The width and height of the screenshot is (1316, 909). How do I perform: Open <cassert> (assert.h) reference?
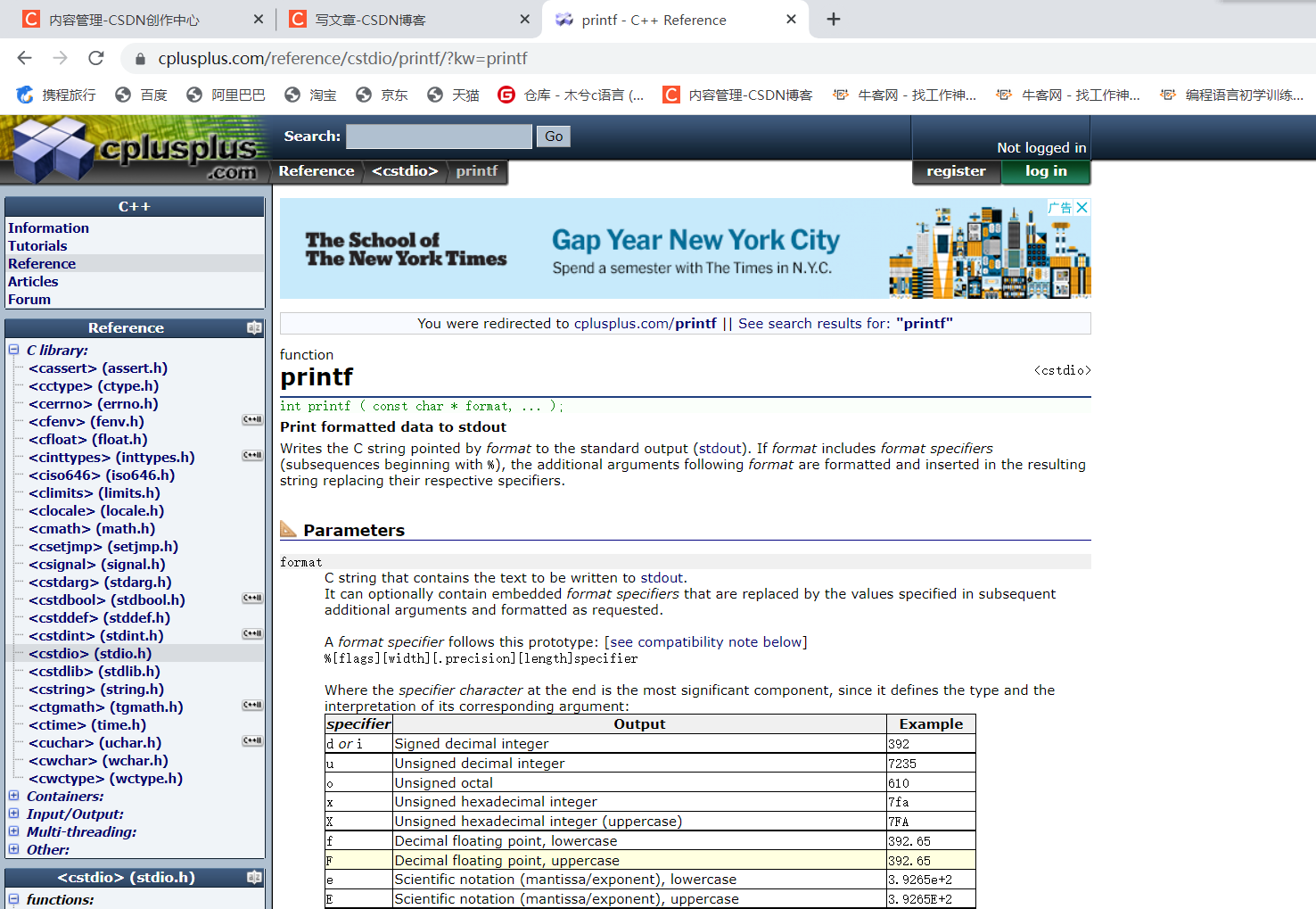tap(98, 368)
